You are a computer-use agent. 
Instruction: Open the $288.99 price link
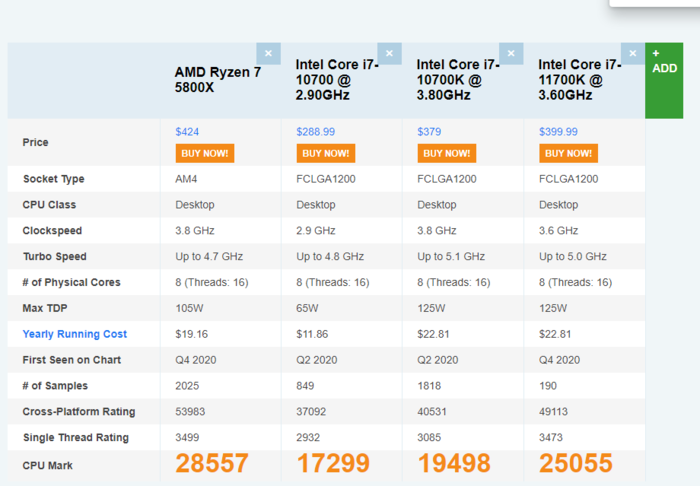316,132
